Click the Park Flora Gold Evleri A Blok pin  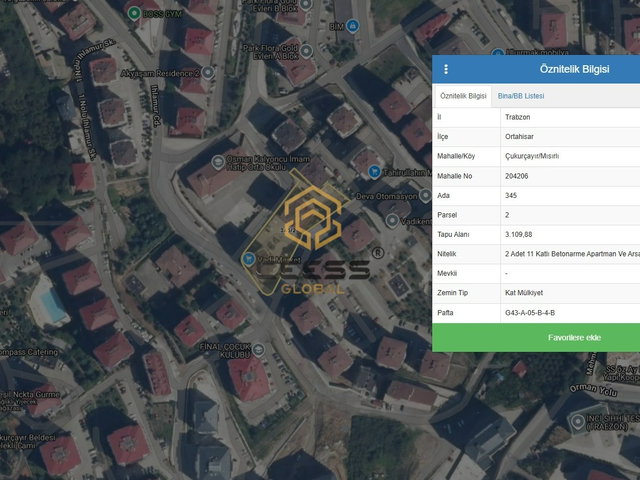point(306,51)
